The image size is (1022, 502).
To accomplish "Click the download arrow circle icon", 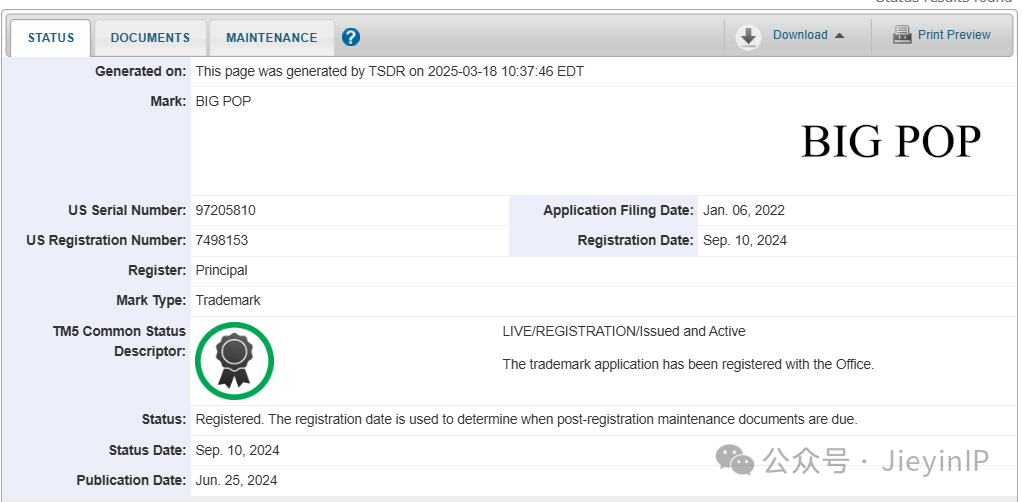I will (x=748, y=37).
